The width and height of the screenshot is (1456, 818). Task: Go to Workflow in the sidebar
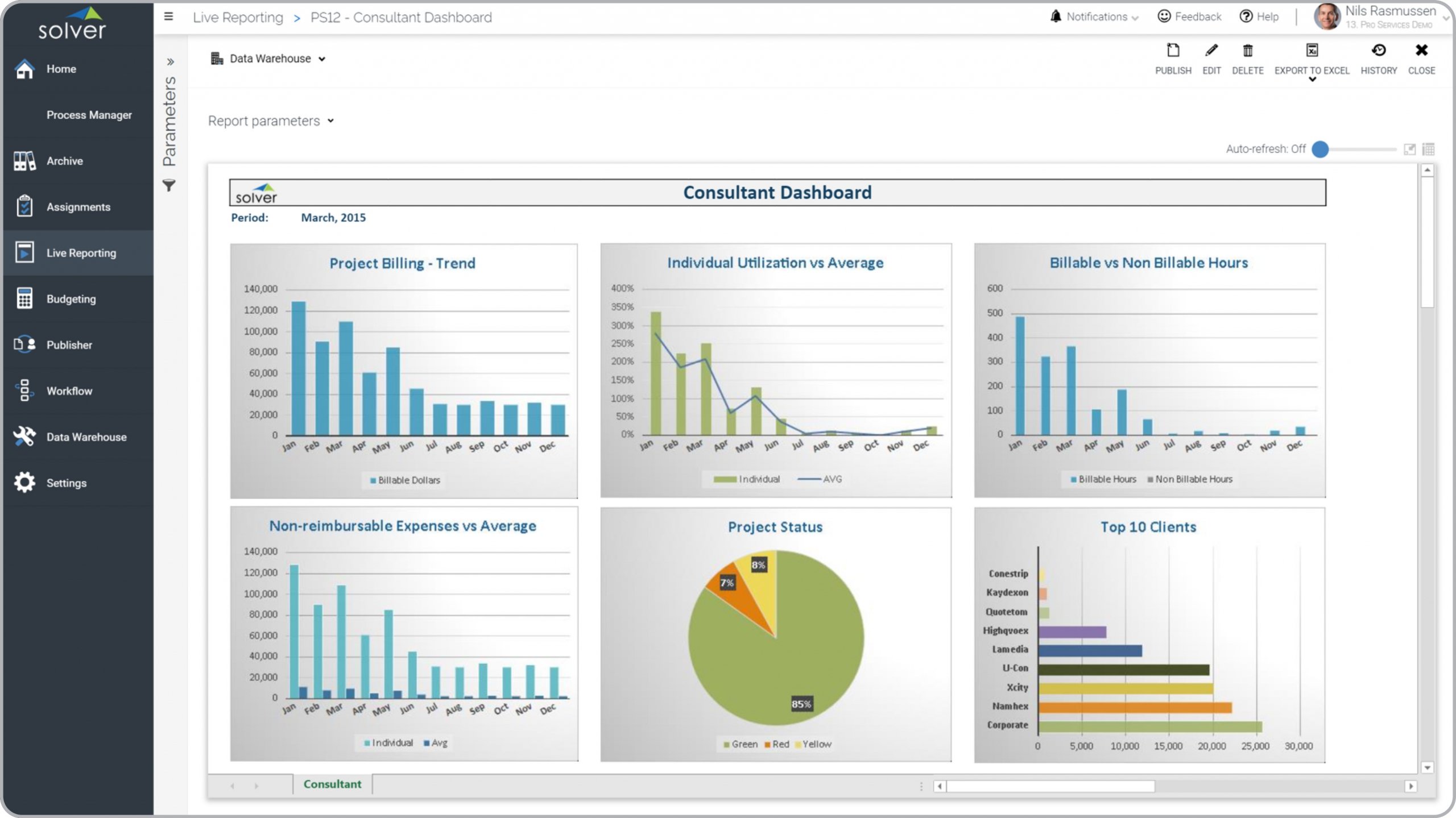[x=69, y=391]
